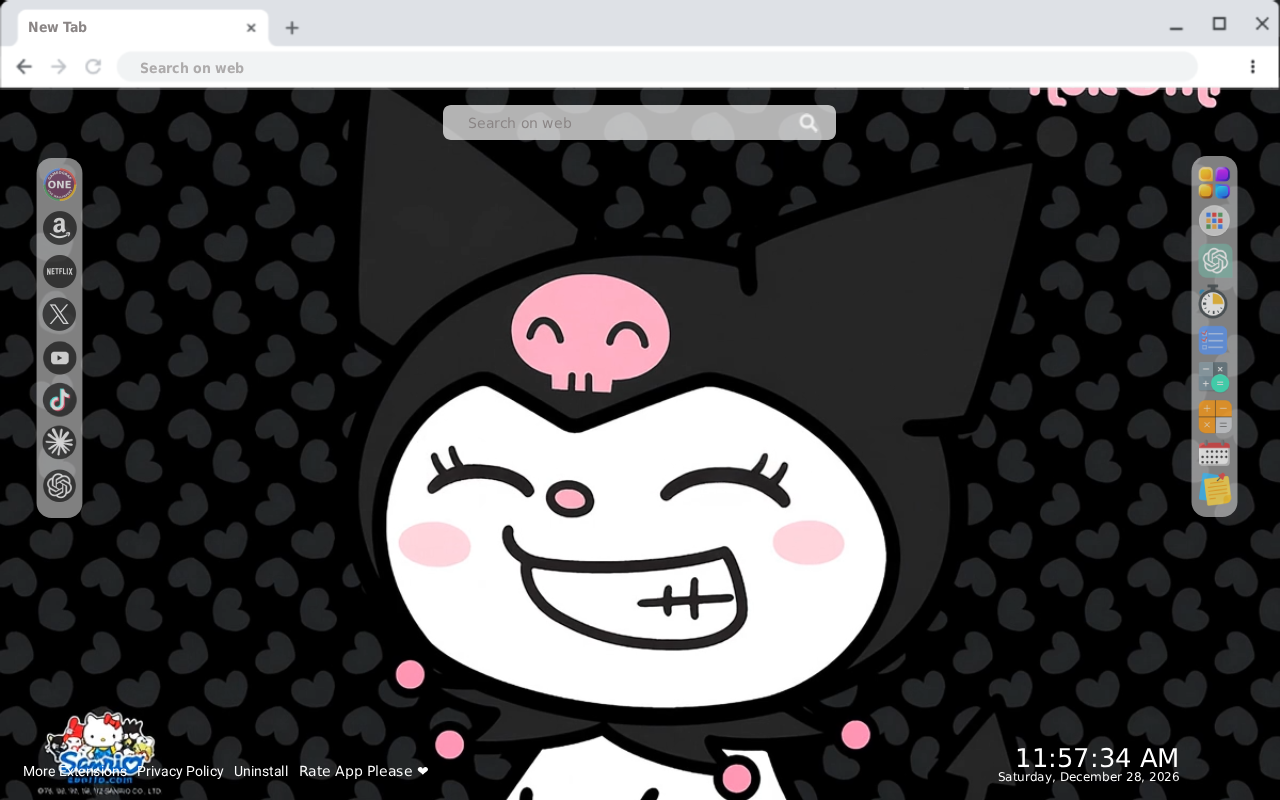
Task: Close the New Tab tab
Action: 251,28
